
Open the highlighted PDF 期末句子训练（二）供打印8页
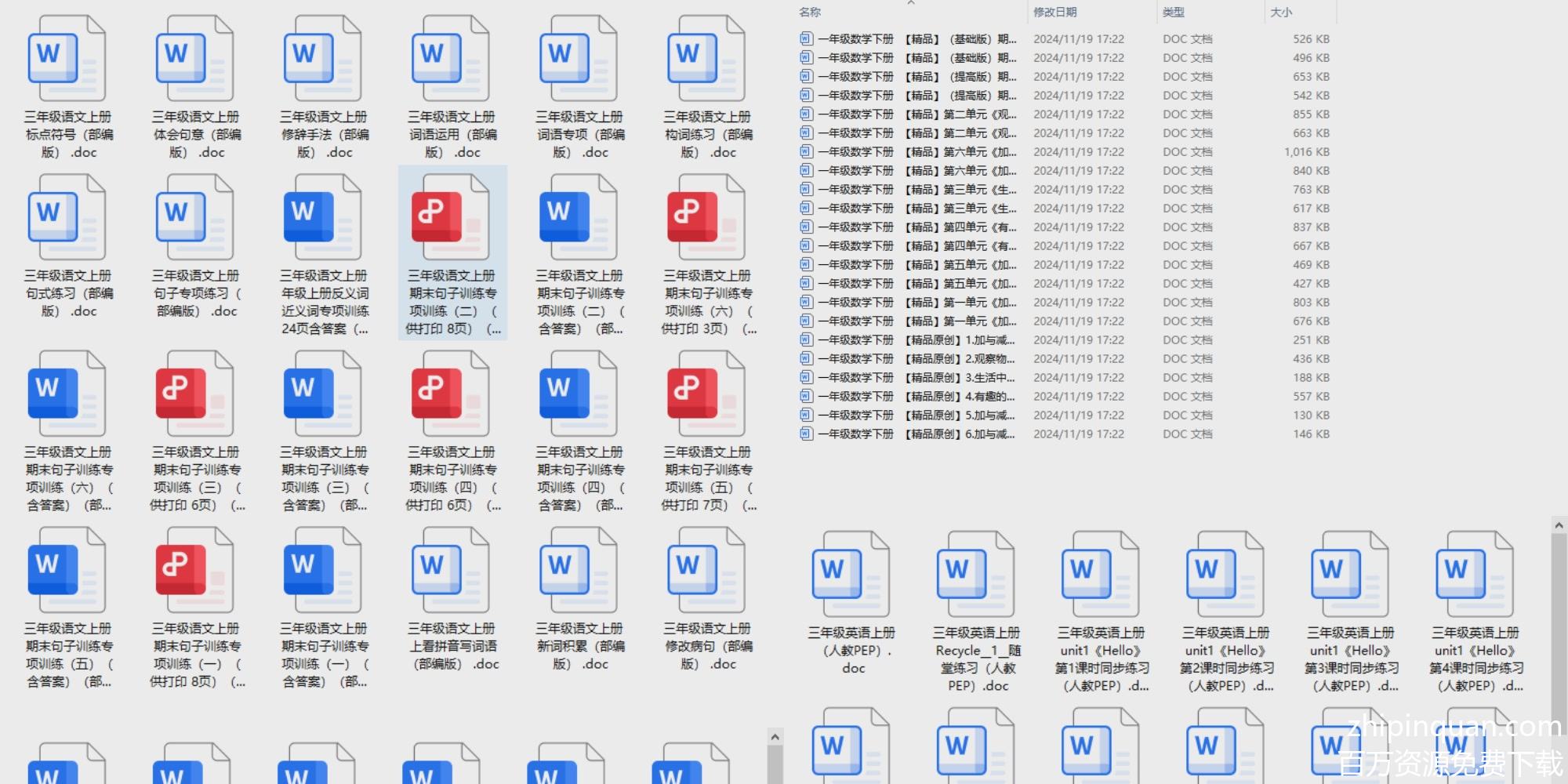[x=451, y=219]
